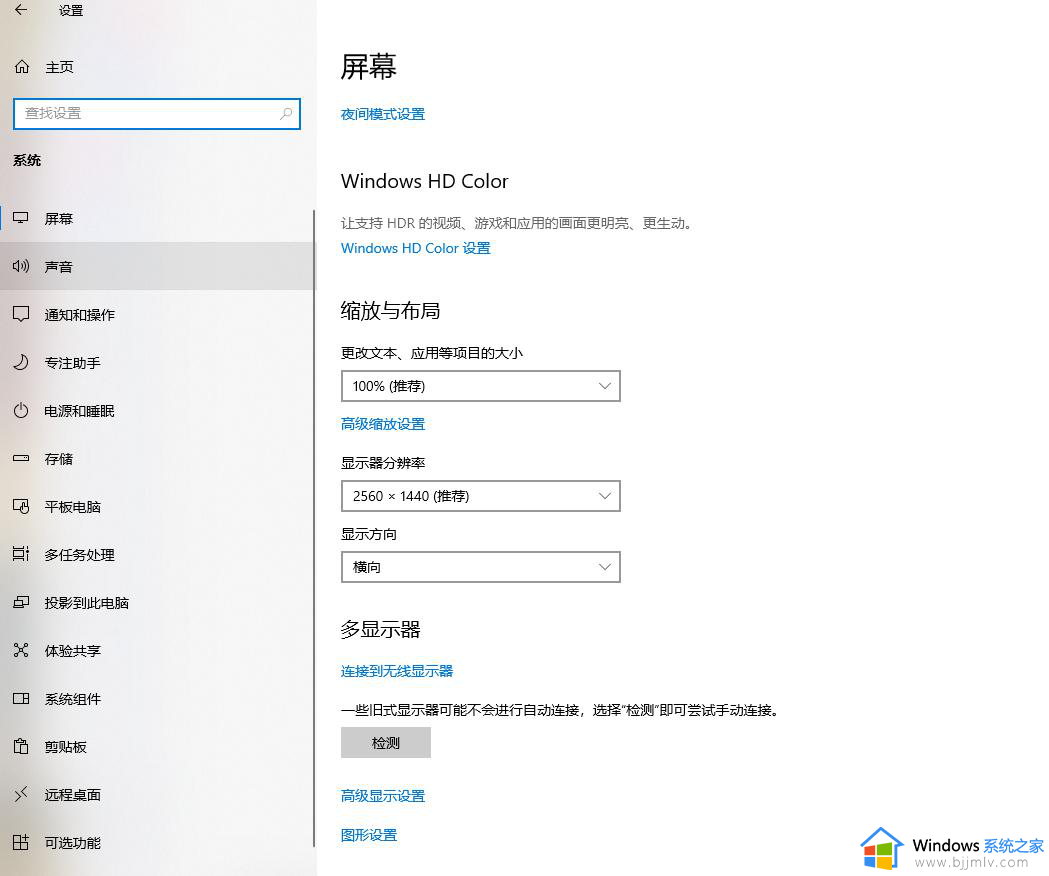Image resolution: width=1049 pixels, height=876 pixels.
Task: Open 高级显示设置 link
Action: coord(383,796)
